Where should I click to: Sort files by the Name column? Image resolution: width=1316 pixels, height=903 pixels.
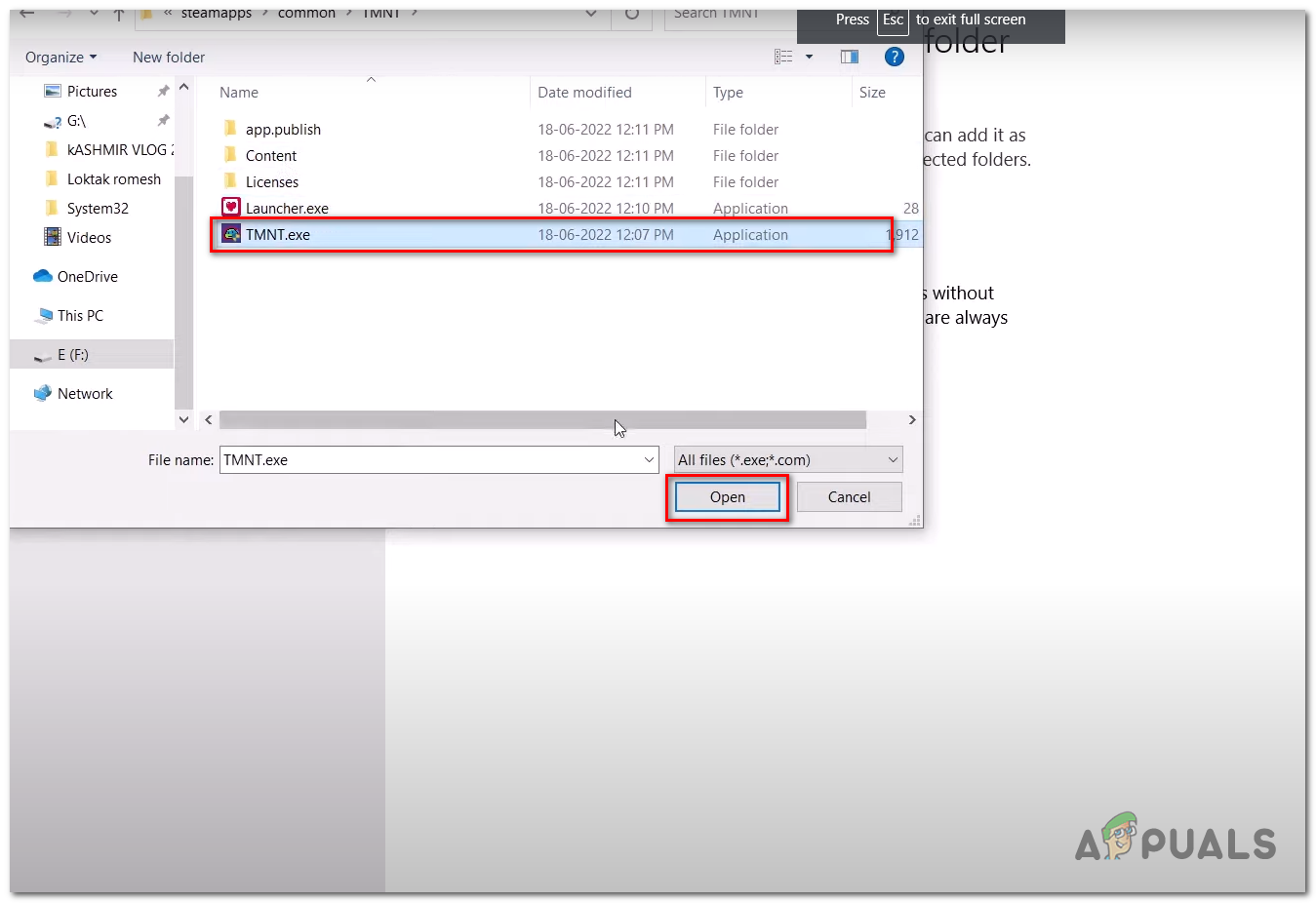click(239, 92)
